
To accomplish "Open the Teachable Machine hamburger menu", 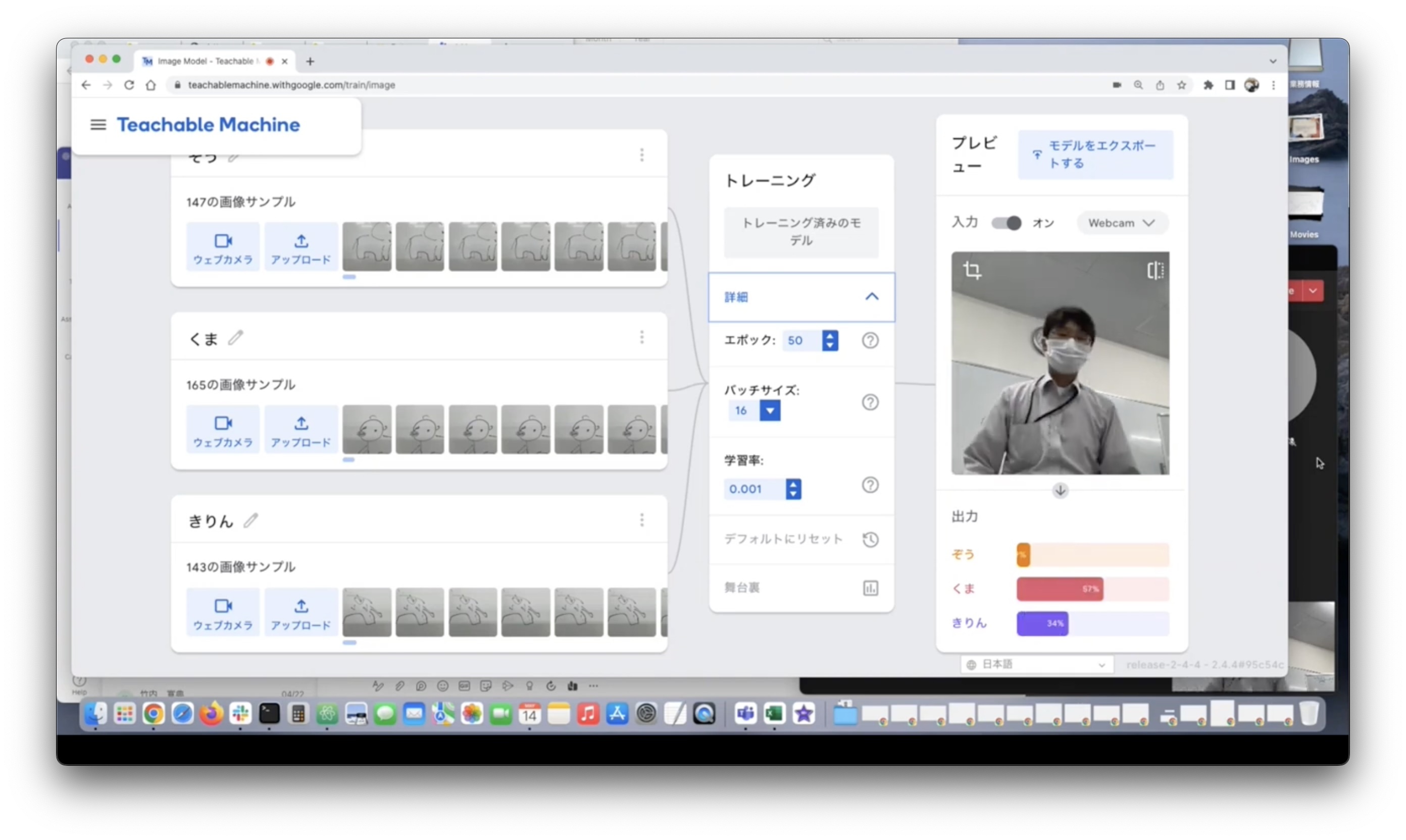I will tap(98, 125).
